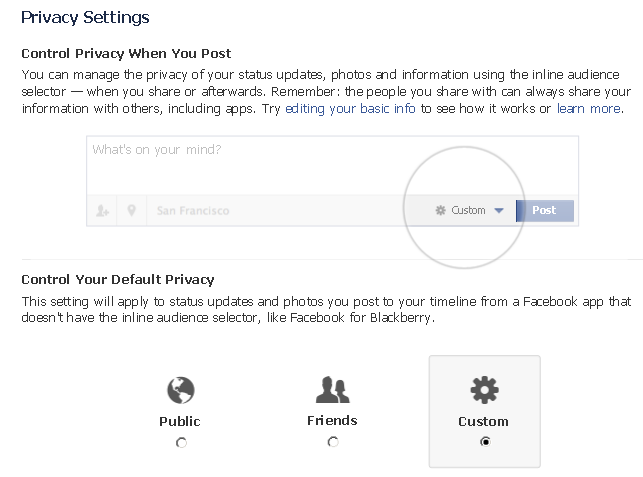This screenshot has height=477, width=643.
Task: Open the Custom audience dropdown arrow
Action: pyautogui.click(x=499, y=211)
